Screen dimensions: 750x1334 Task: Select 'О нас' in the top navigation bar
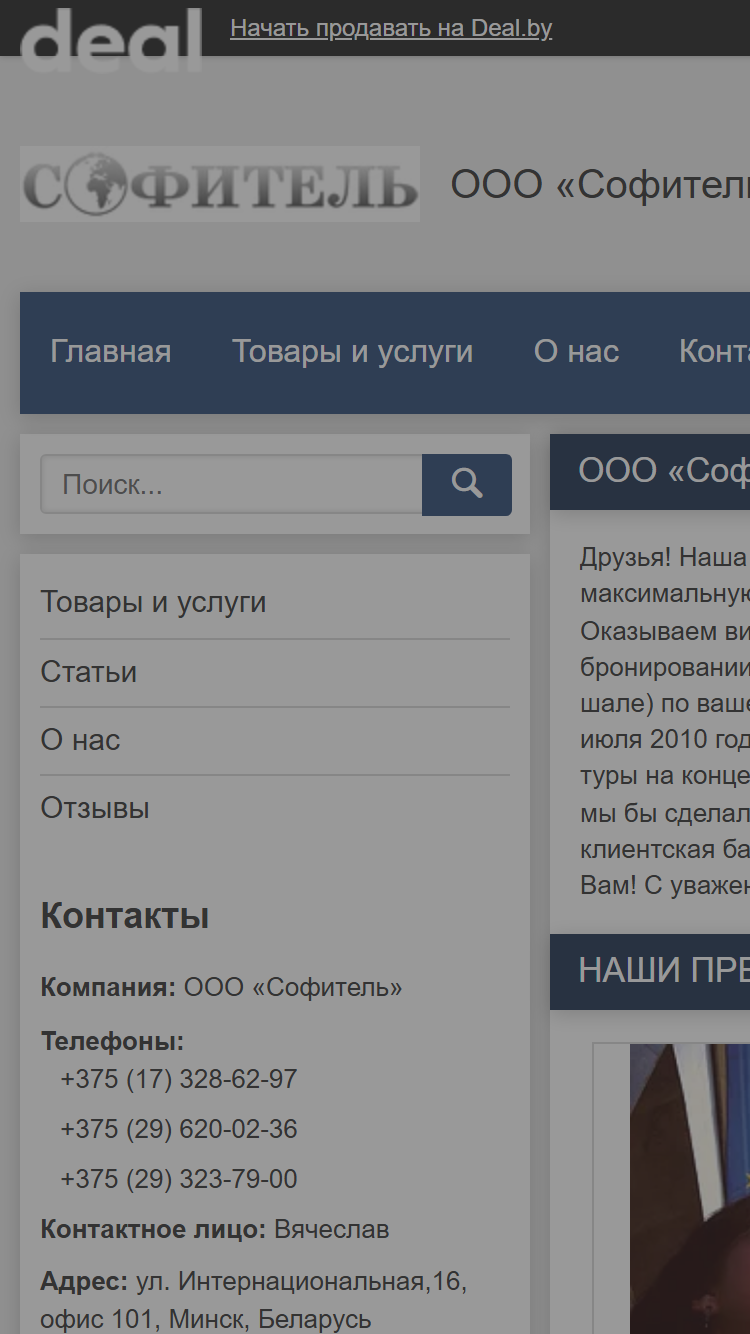tap(576, 352)
